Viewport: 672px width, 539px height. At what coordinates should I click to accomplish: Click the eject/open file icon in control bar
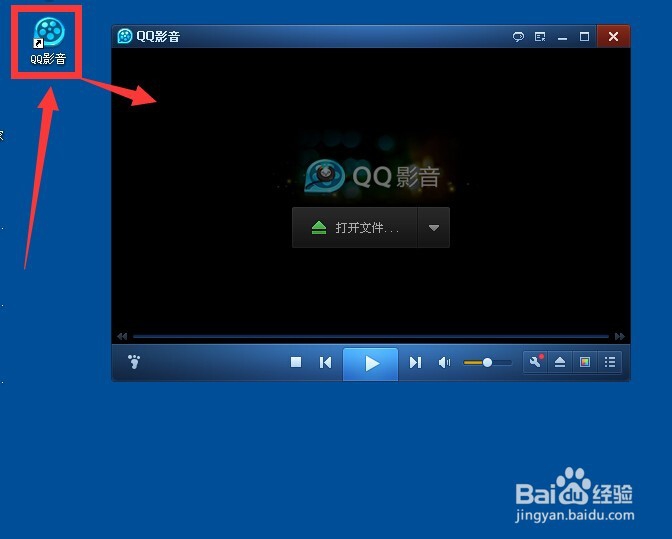click(560, 362)
